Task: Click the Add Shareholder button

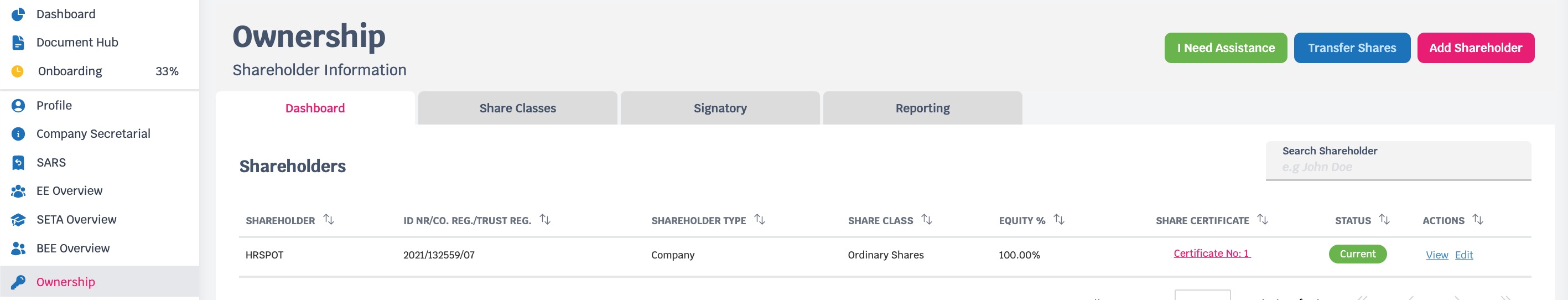Action: 1476,48
